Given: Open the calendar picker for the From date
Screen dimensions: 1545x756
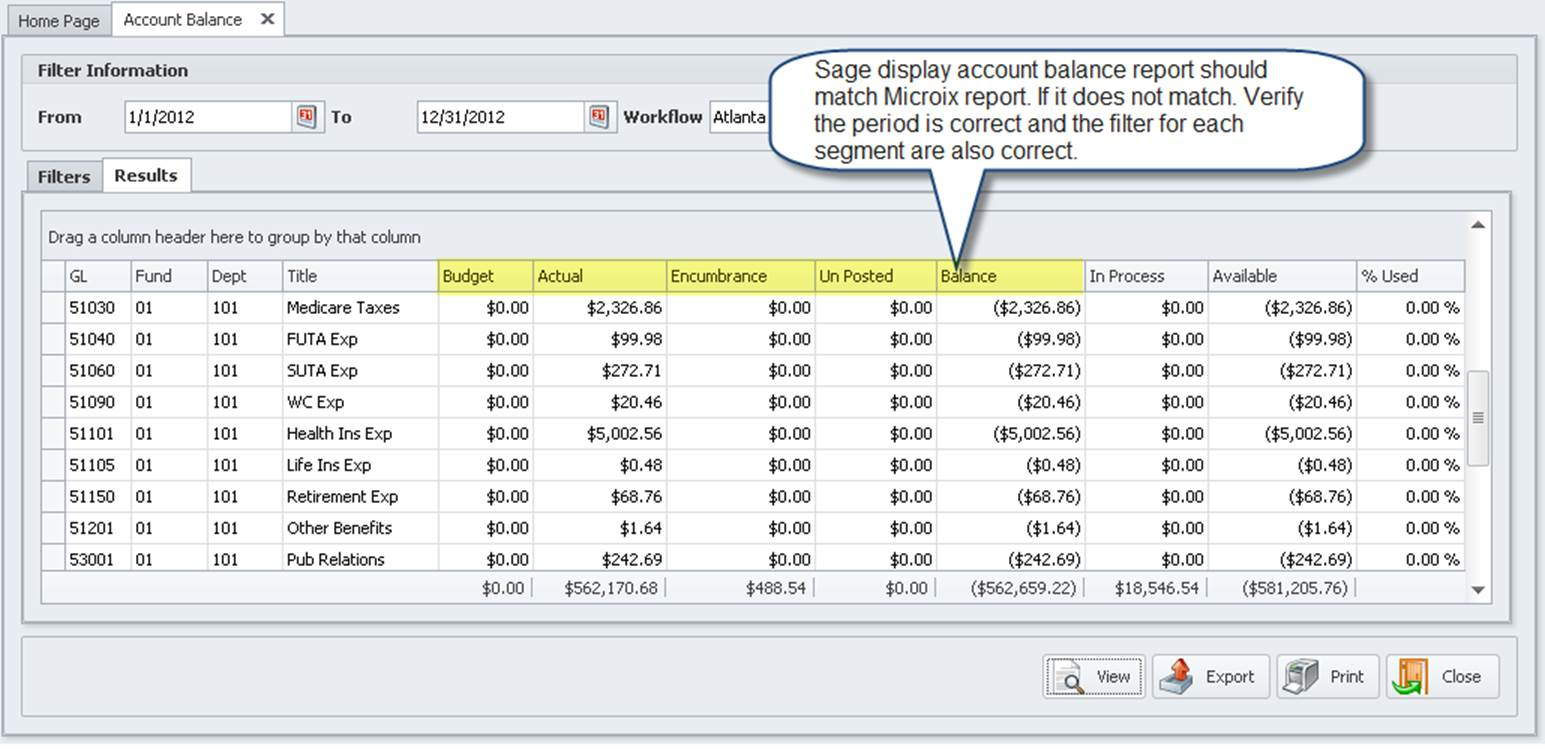Looking at the screenshot, I should point(308,117).
